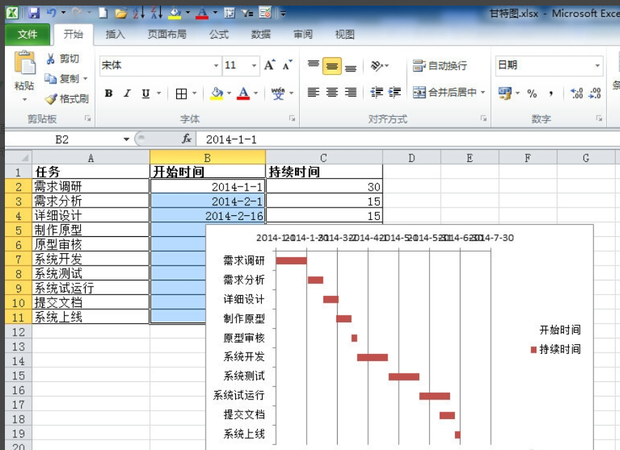Click 合并后居中 merge and center button
Image resolution: width=620 pixels, height=450 pixels.
445,93
